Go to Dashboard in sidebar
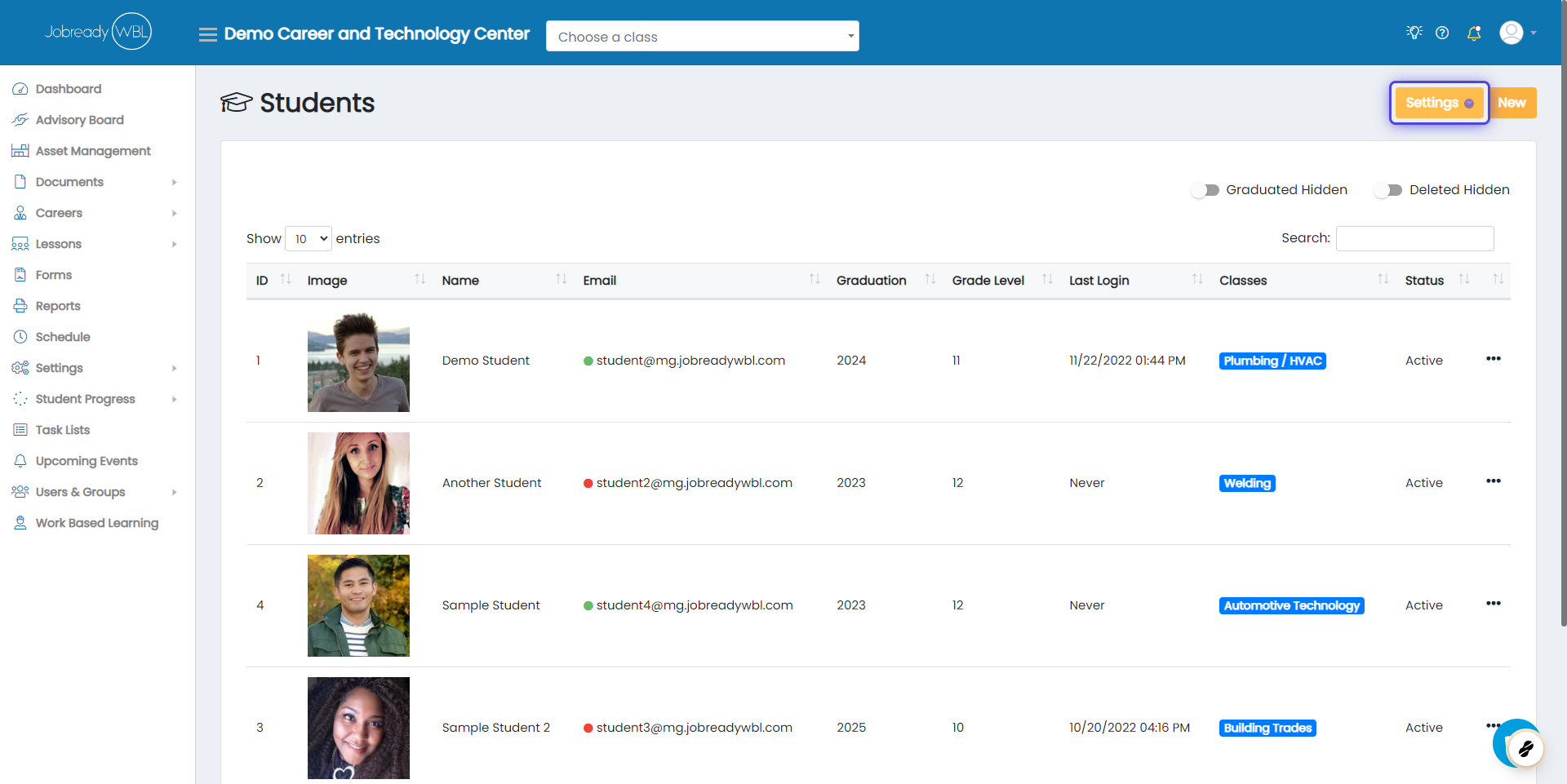This screenshot has height=784, width=1567. pos(69,89)
